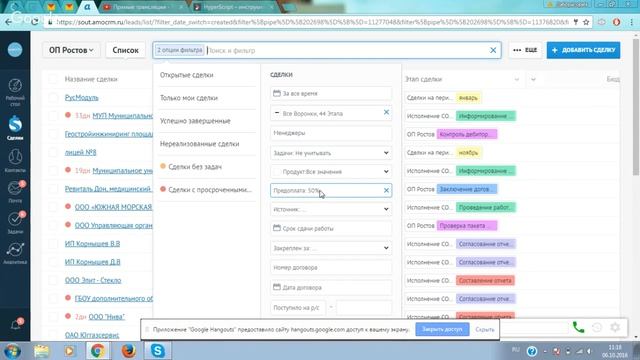Click the help question mark tray icon
The image size is (640, 360).
pyautogui.click(x=532, y=351)
